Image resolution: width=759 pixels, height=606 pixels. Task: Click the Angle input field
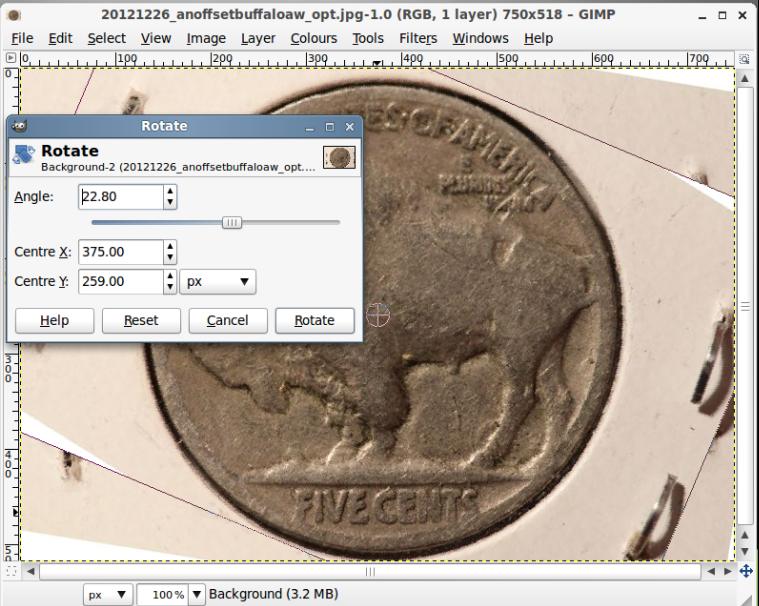tap(121, 197)
